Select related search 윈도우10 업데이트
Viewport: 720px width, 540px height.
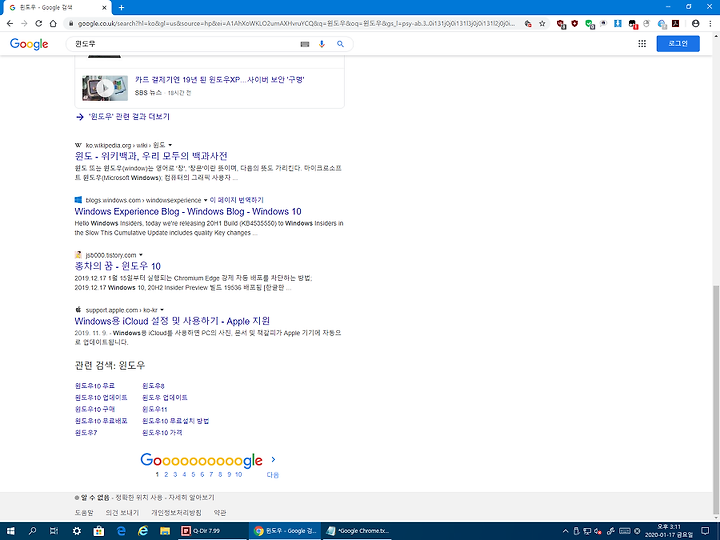(x=101, y=398)
